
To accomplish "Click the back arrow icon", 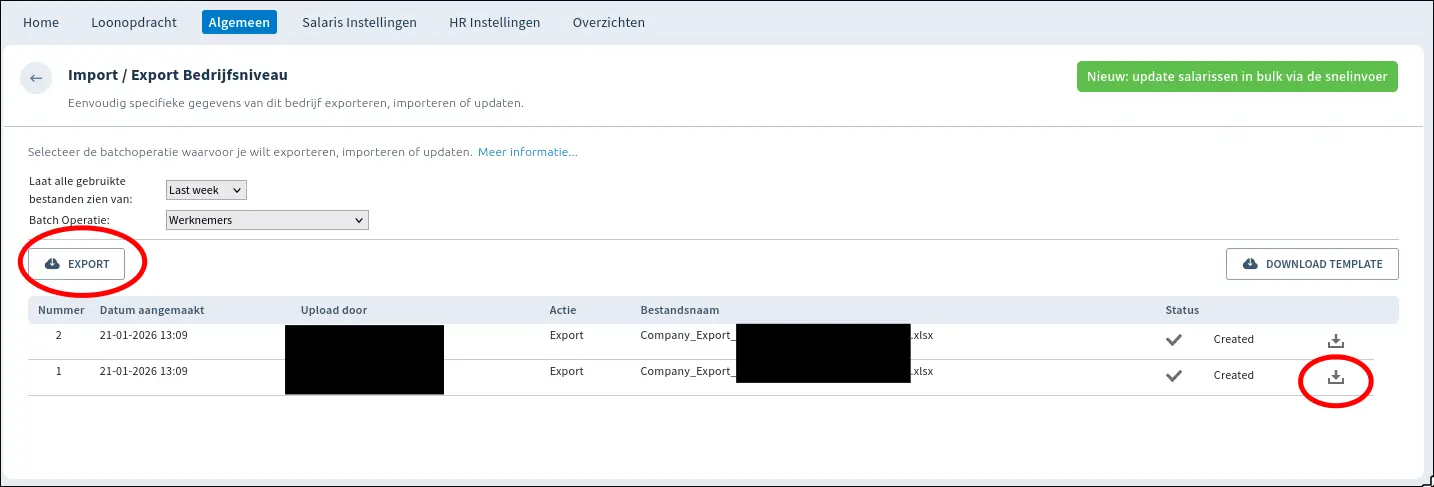I will (x=36, y=79).
